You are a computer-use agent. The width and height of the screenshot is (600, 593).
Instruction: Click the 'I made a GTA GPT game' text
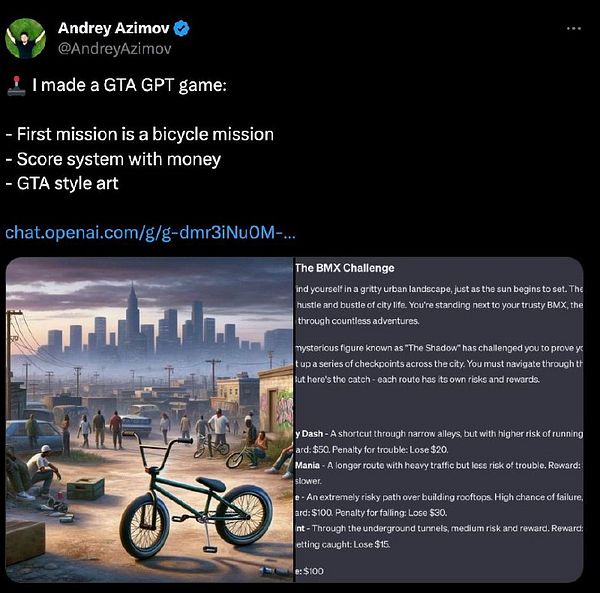129,85
